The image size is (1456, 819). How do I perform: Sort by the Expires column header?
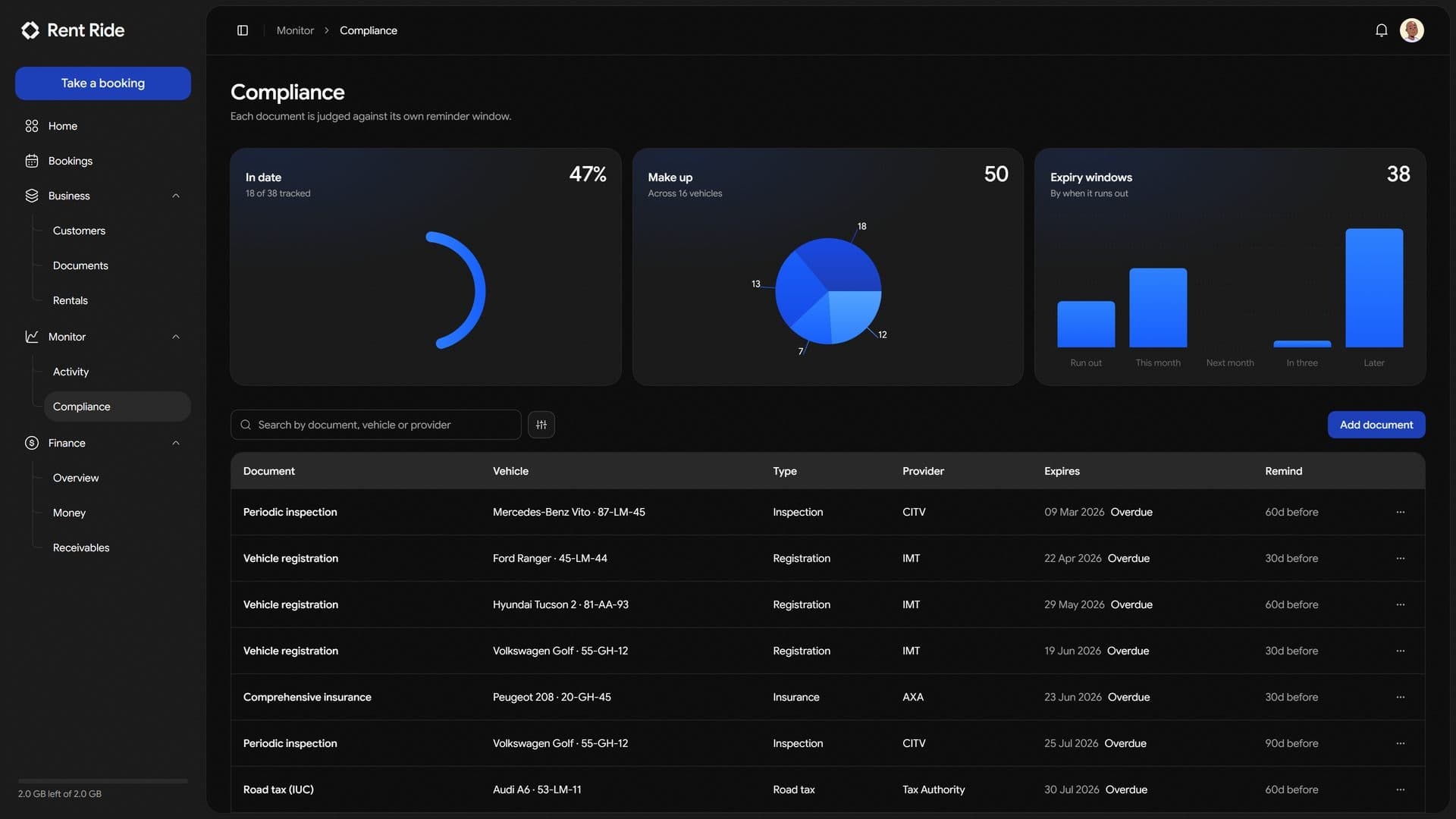[1062, 471]
